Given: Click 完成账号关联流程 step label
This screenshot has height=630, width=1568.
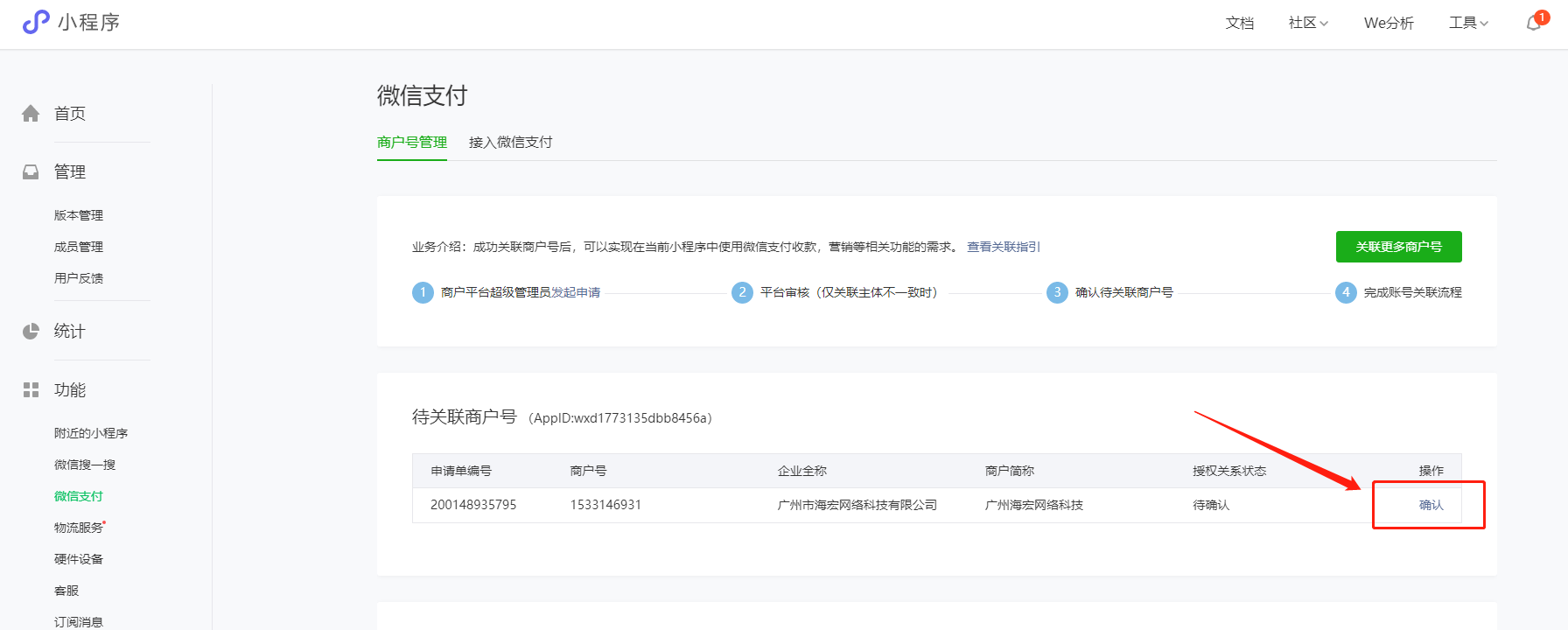Looking at the screenshot, I should (1413, 292).
